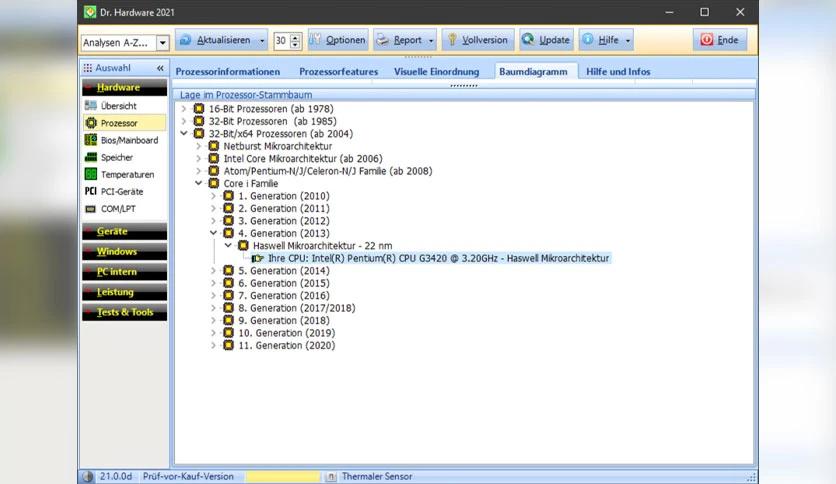Viewport: 836px width, 484px height.
Task: Click the chip icon of Haswell Mikroarchitektur
Action: pyautogui.click(x=243, y=246)
